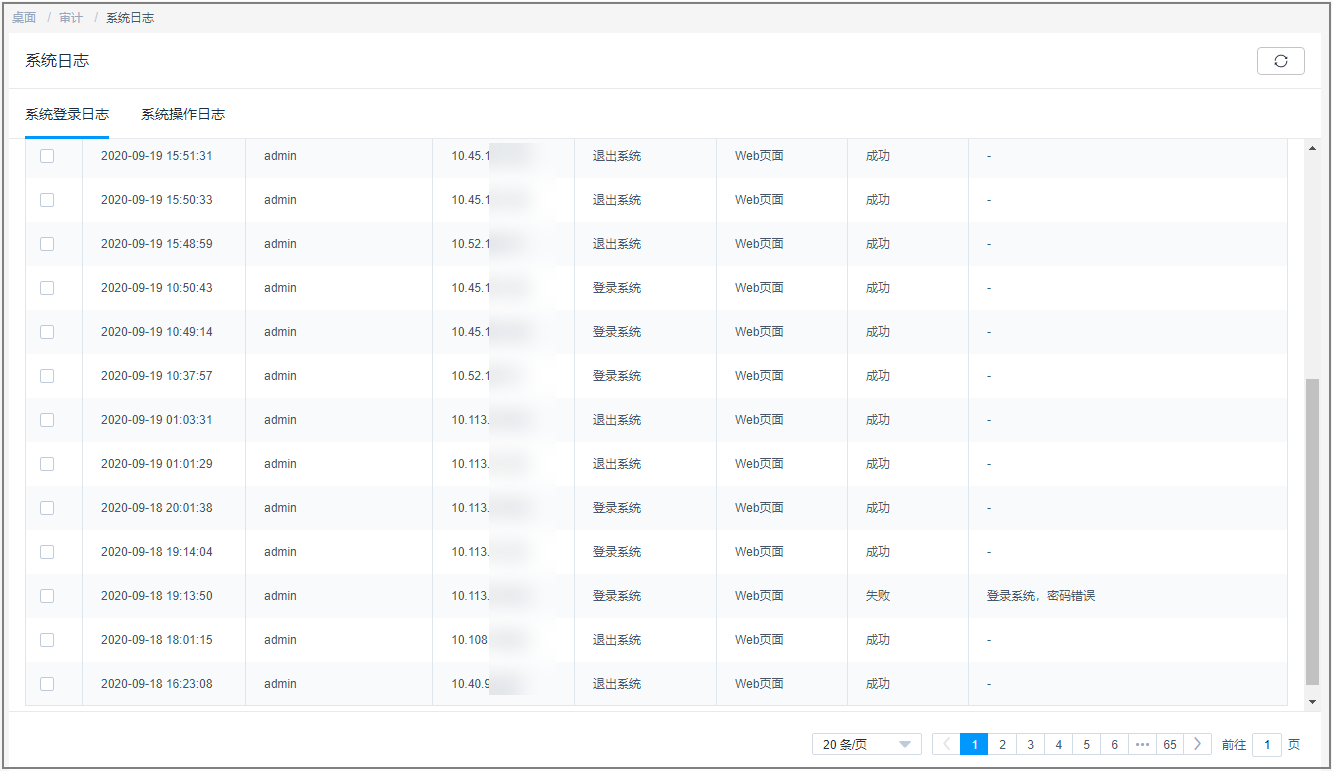Open 桌面 breadcrumb link

(x=24, y=18)
